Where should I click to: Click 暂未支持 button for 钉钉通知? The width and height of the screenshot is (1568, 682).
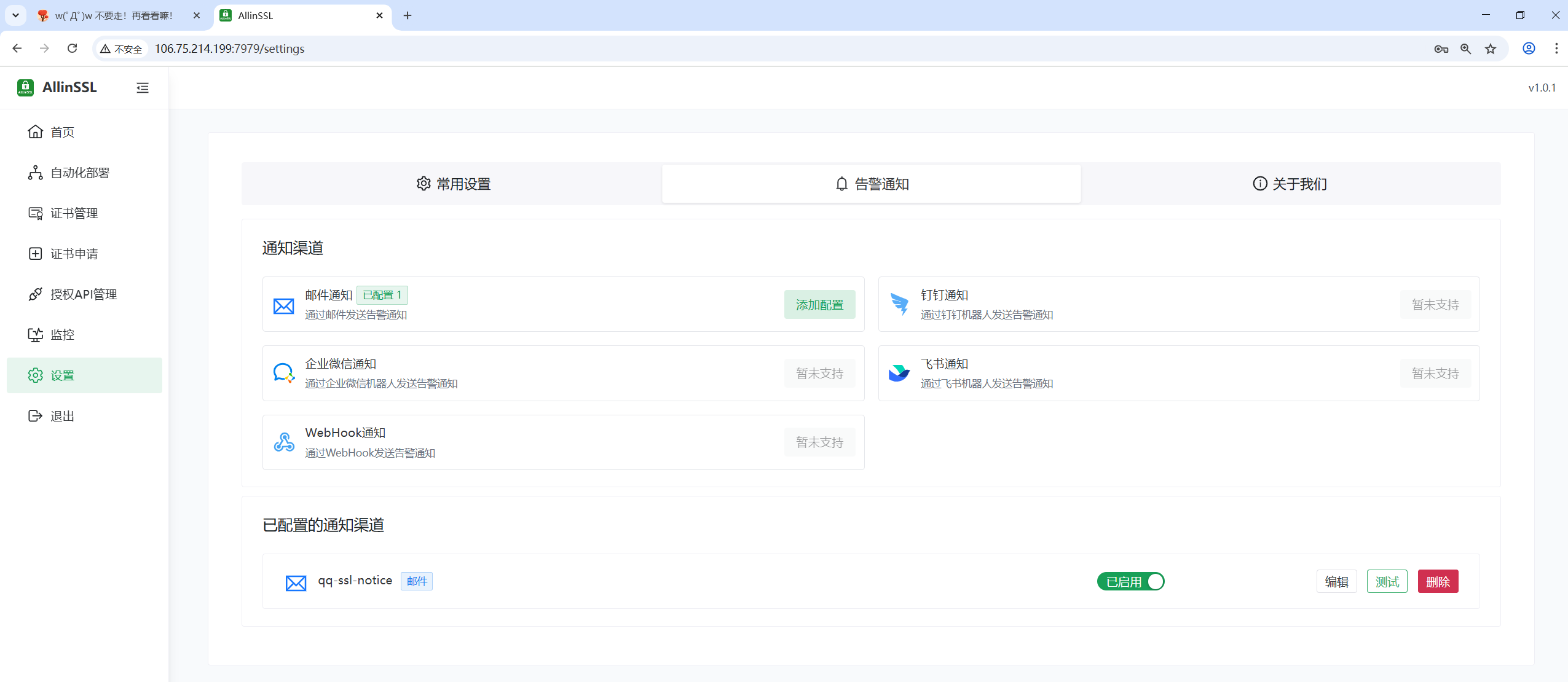click(1435, 305)
